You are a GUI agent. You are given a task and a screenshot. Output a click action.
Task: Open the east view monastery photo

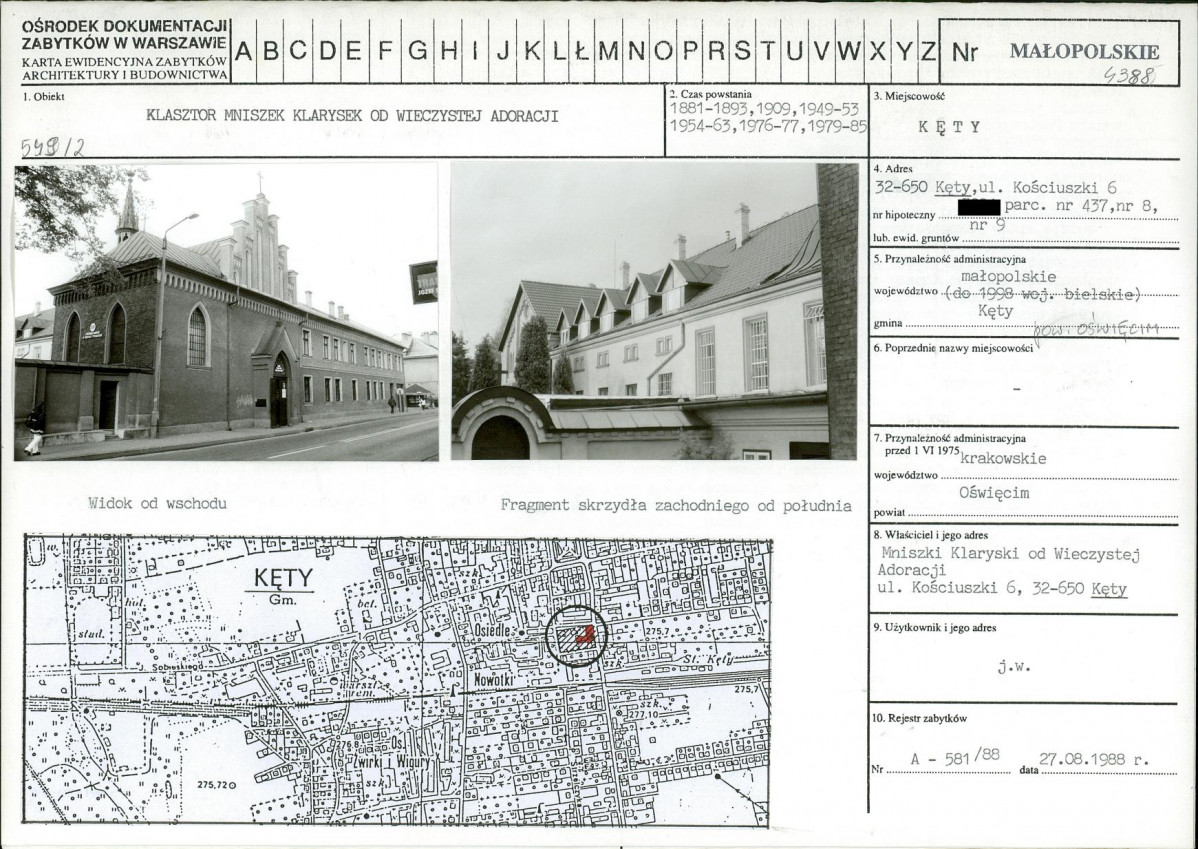[226, 312]
